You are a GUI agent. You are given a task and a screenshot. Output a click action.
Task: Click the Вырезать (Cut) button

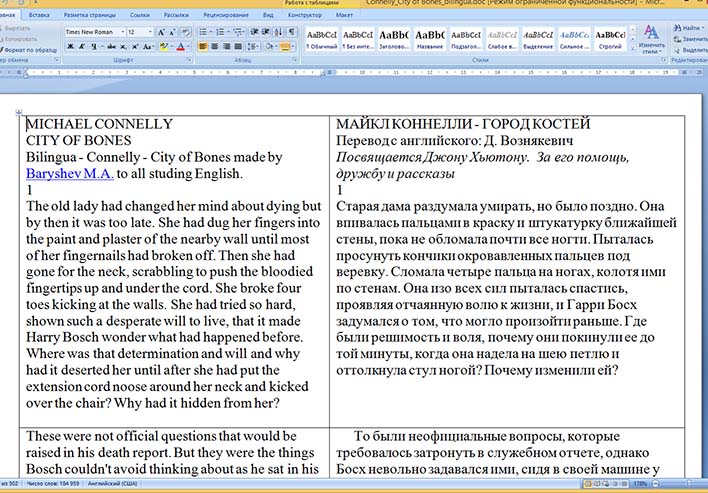(16, 28)
